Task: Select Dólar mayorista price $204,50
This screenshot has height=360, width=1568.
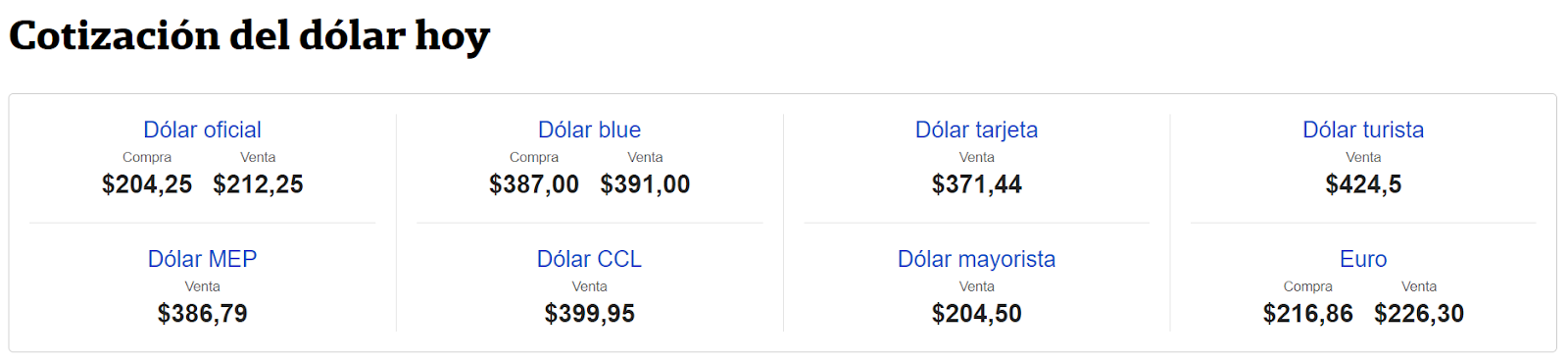Action: 976,314
